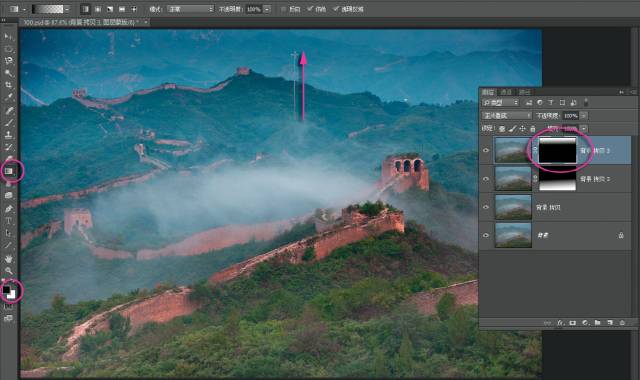
Task: Select the Hand tool
Action: 8,259
